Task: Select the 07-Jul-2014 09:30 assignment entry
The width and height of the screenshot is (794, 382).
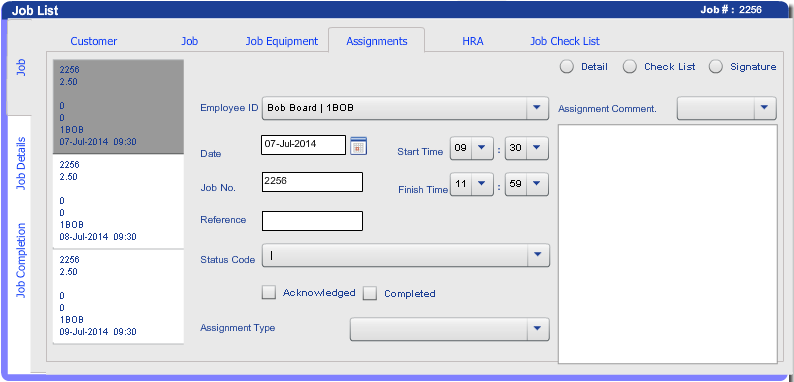Action: tap(118, 106)
